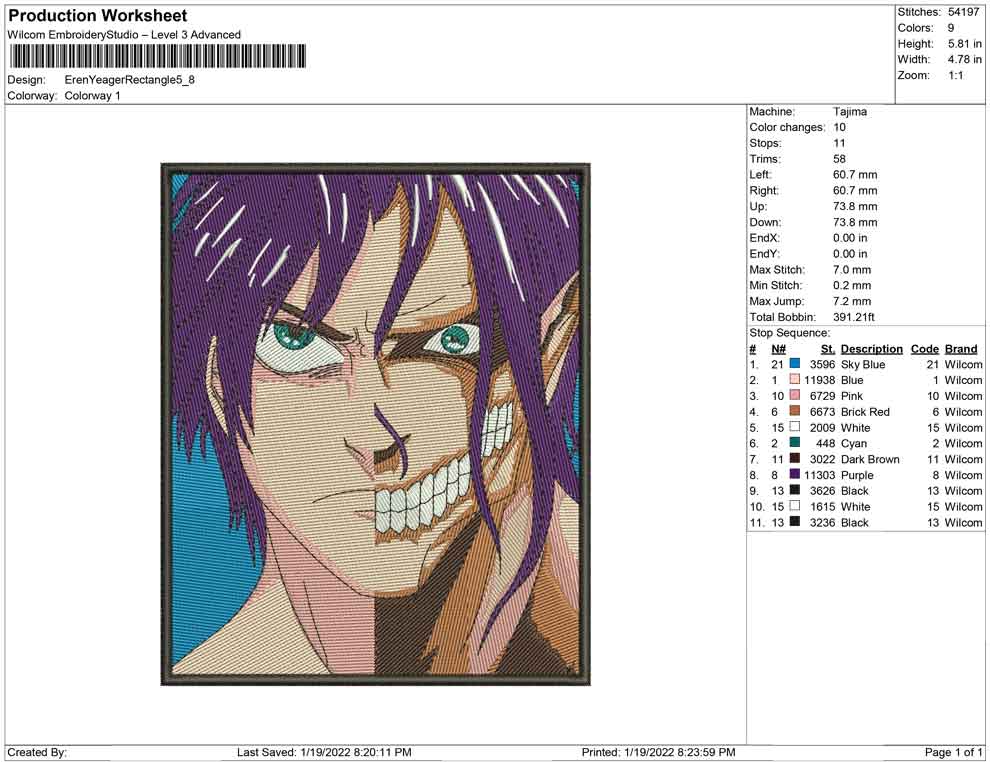Click the St. column header

point(828,348)
